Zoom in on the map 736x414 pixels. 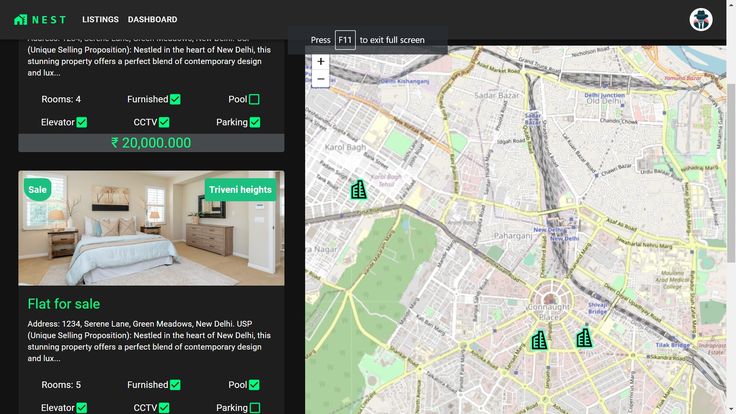pos(321,61)
